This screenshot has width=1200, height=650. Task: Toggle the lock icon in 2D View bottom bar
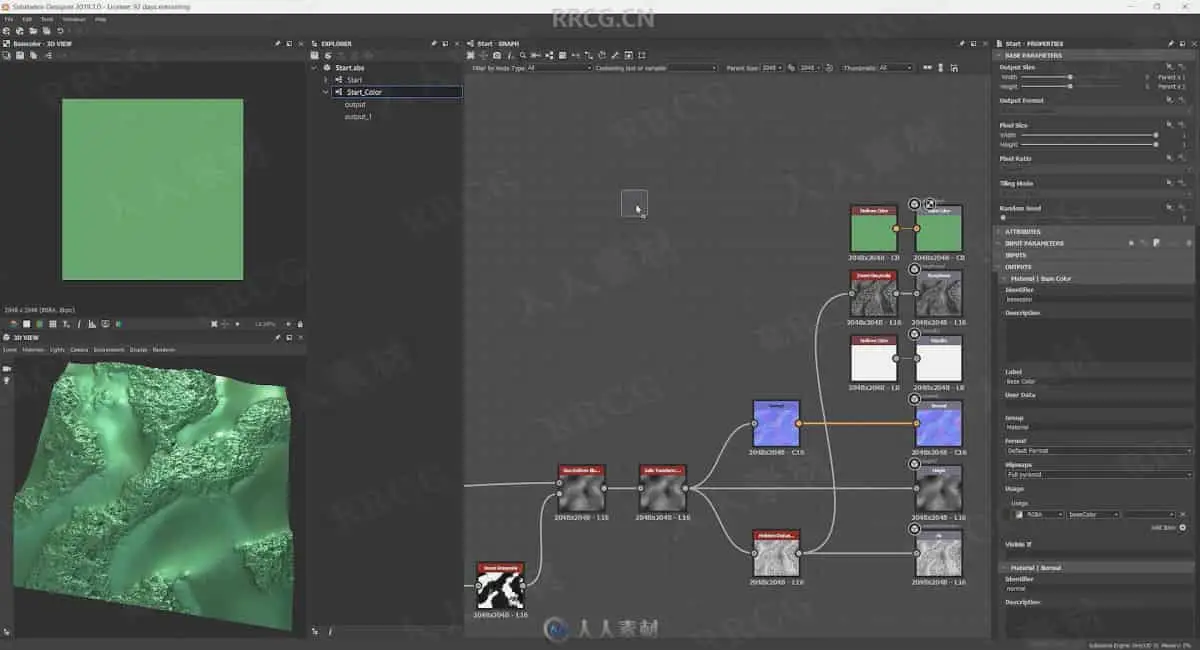click(300, 324)
